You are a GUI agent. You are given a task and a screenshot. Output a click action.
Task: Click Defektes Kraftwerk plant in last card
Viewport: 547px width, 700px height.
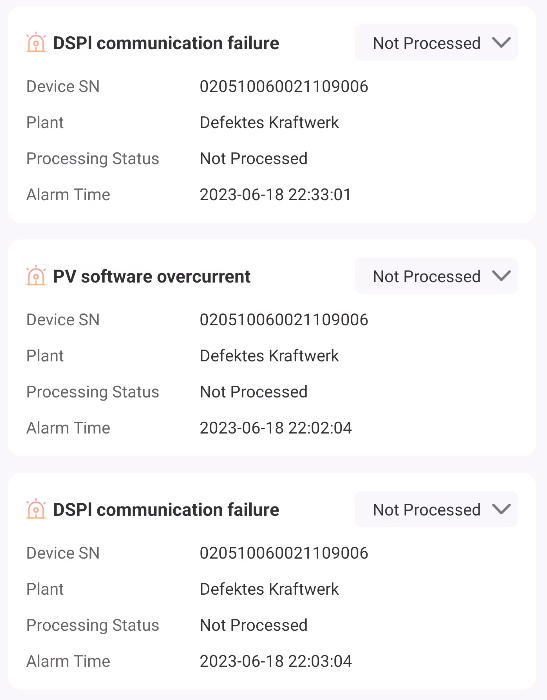pos(269,589)
